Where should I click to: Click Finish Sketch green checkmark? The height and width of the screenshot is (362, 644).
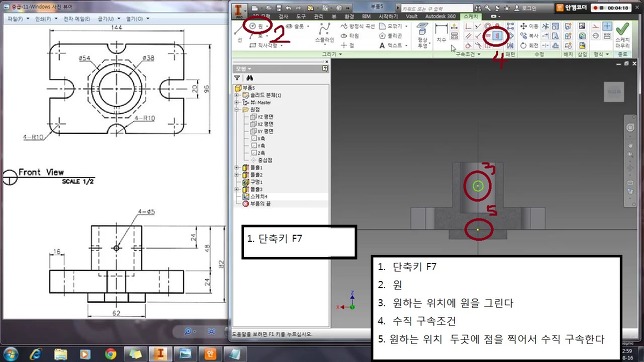(623, 29)
